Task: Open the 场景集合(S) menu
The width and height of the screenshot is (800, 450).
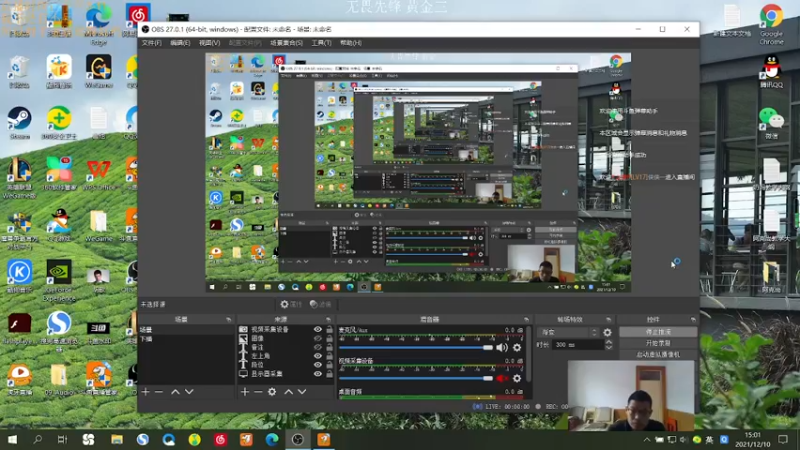Action: (x=286, y=43)
